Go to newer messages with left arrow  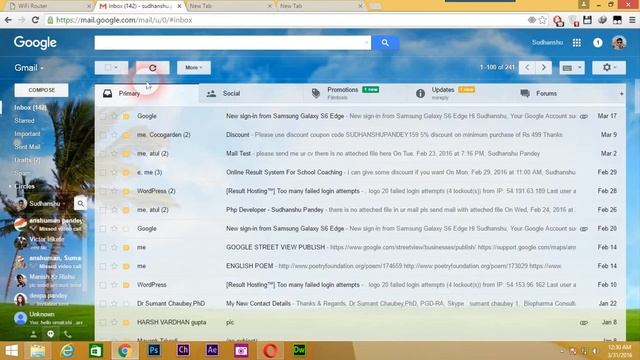pos(527,68)
